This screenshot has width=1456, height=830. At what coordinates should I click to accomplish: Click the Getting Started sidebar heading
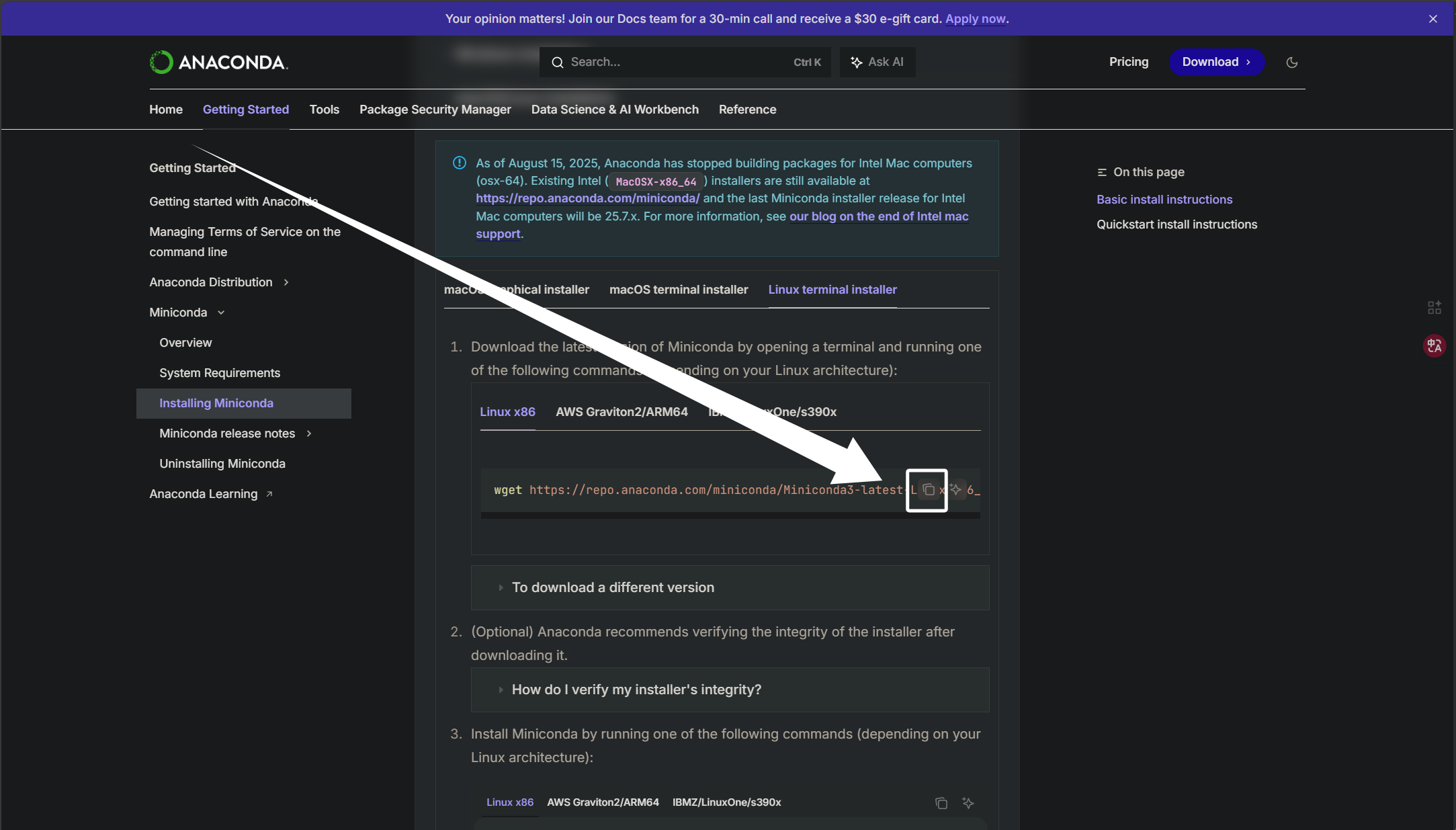click(192, 168)
